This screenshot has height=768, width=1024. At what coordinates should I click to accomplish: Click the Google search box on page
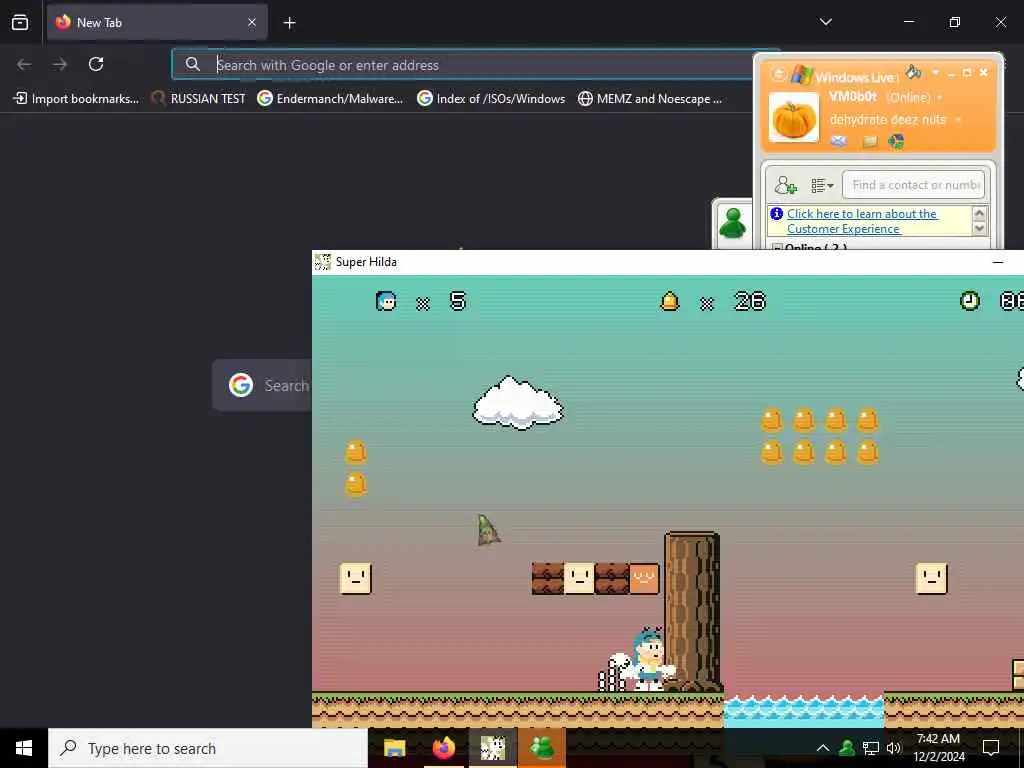(262, 385)
